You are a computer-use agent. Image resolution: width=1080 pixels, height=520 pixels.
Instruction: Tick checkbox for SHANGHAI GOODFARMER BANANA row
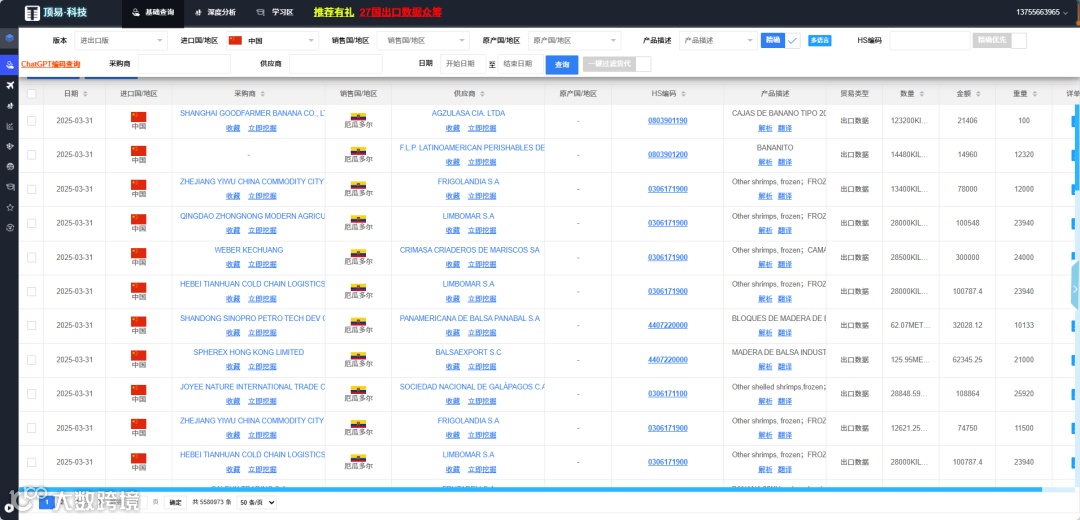point(32,121)
